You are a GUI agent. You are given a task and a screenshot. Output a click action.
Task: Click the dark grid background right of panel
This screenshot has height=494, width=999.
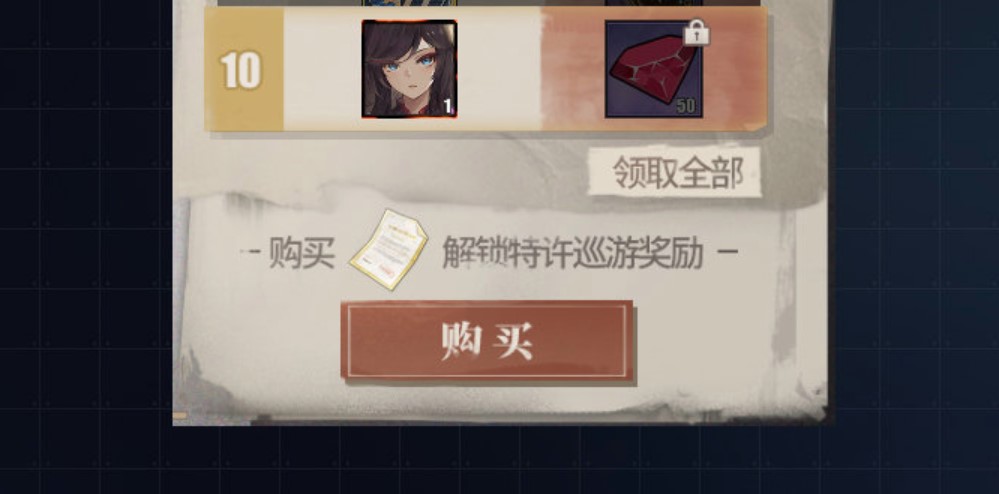point(916,247)
